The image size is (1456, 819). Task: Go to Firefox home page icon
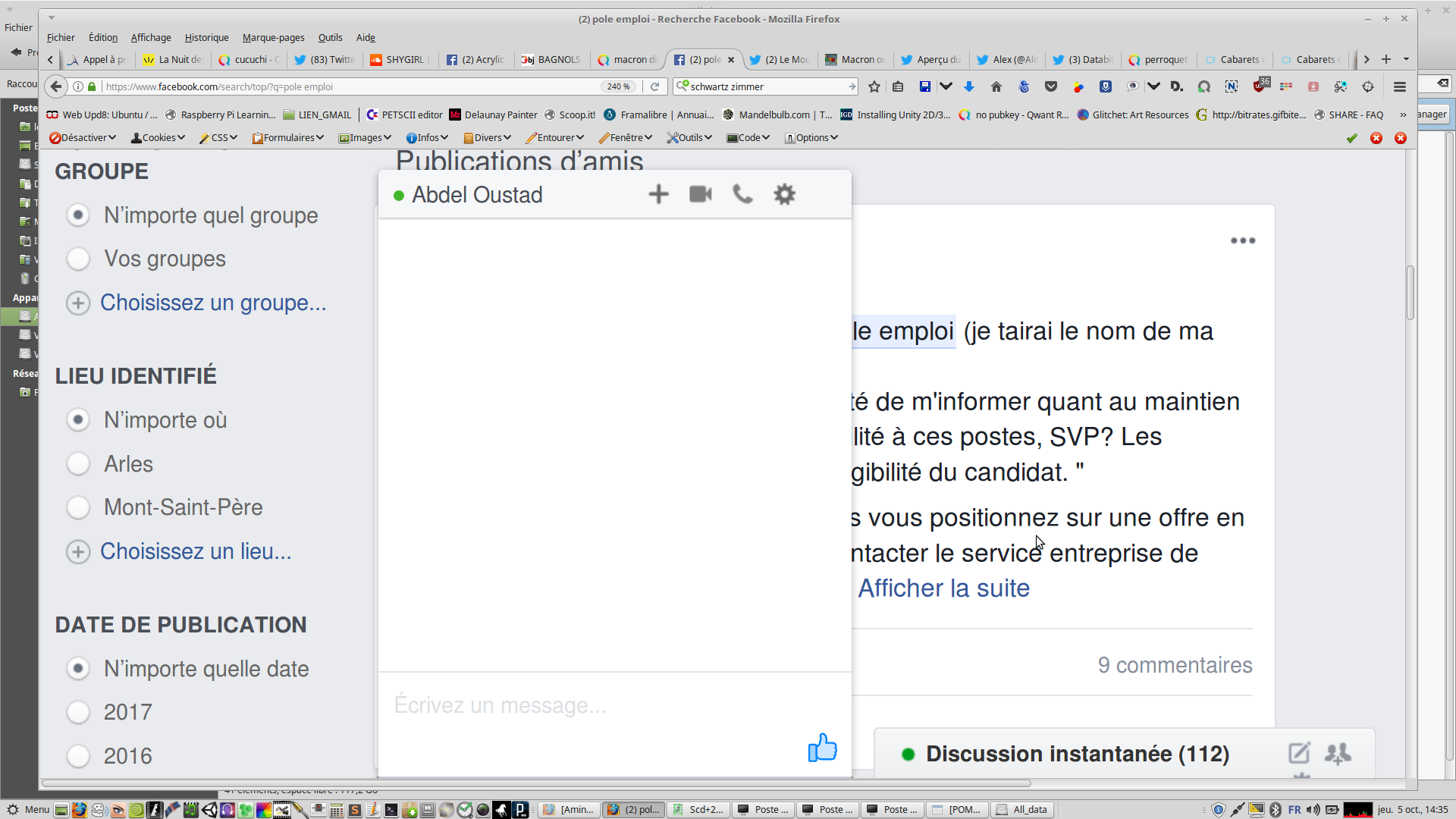tap(996, 86)
